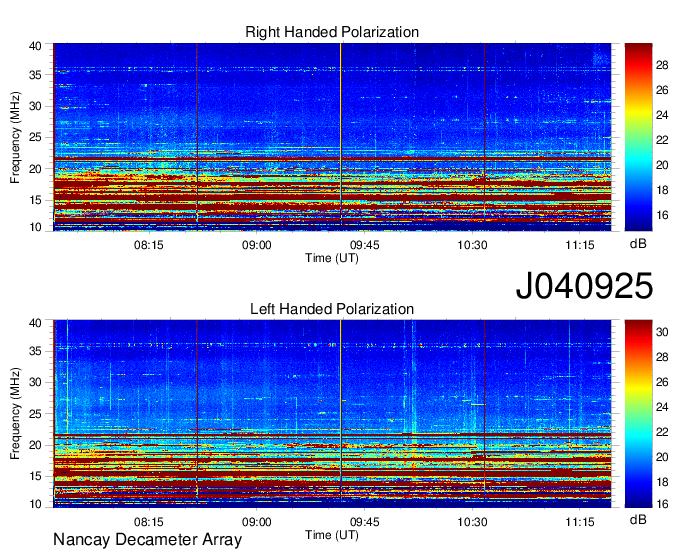Click 09:00 time tick of Left Handed plot
The height and width of the screenshot is (552, 680).
click(257, 522)
